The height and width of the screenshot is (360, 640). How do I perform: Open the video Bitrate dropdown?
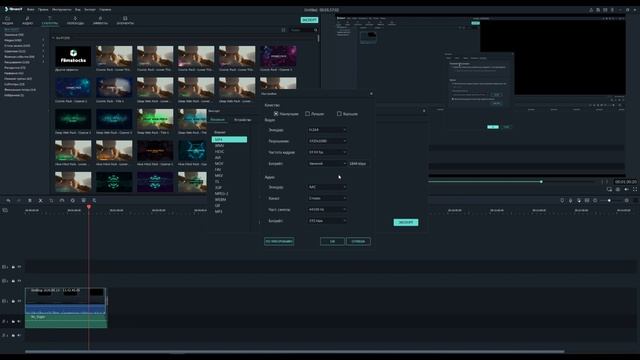(x=327, y=163)
